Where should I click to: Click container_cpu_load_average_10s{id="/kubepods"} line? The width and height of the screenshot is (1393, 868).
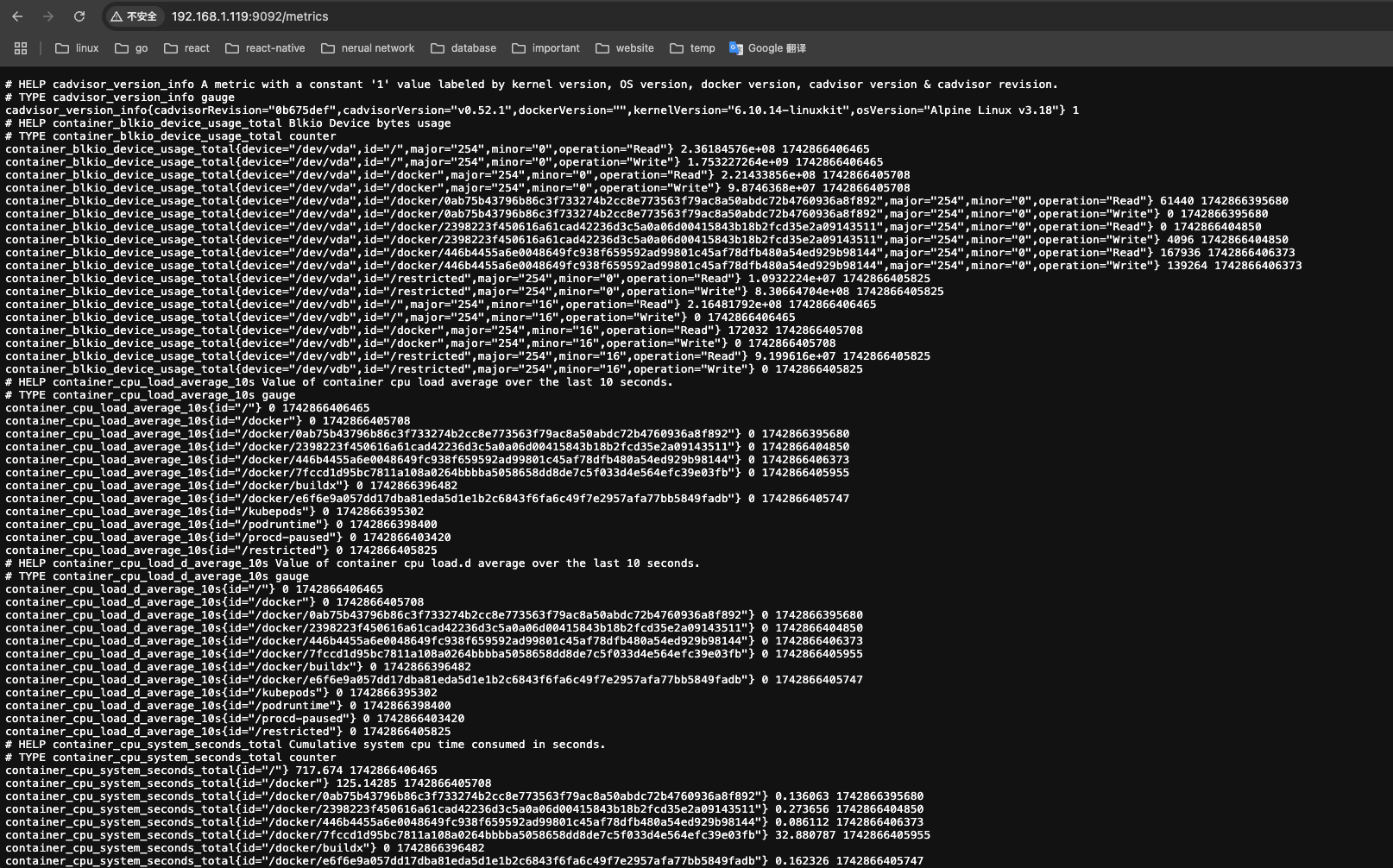[215, 512]
